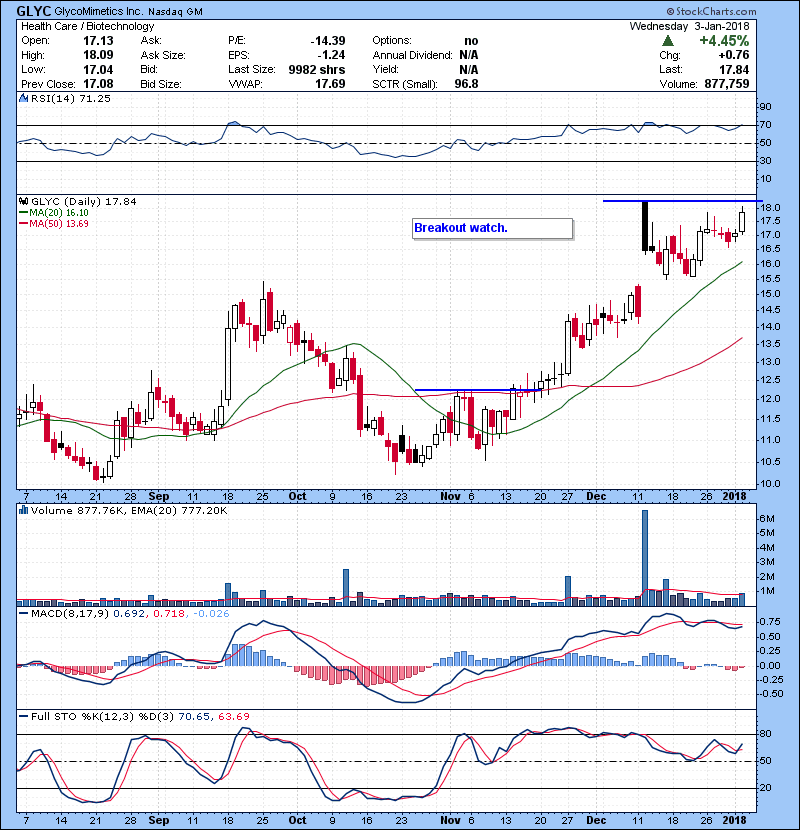The width and height of the screenshot is (800, 830).
Task: Click the ©StockCharts.com attribution text
Action: click(x=711, y=11)
